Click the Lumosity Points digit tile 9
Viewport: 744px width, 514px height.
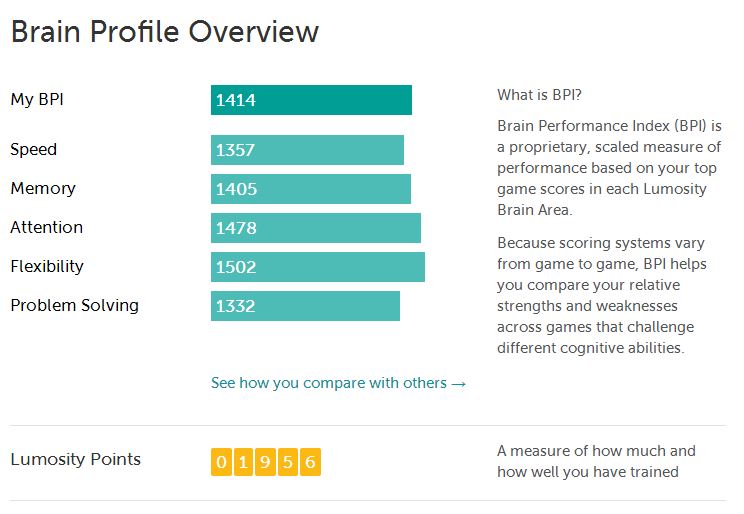click(266, 462)
